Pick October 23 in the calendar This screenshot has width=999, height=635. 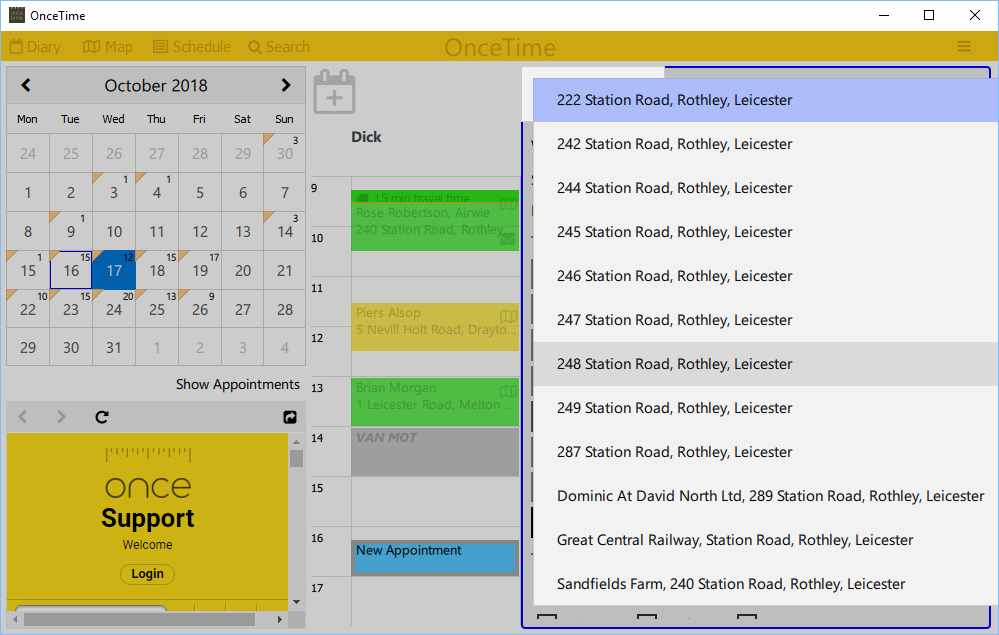coord(71,309)
